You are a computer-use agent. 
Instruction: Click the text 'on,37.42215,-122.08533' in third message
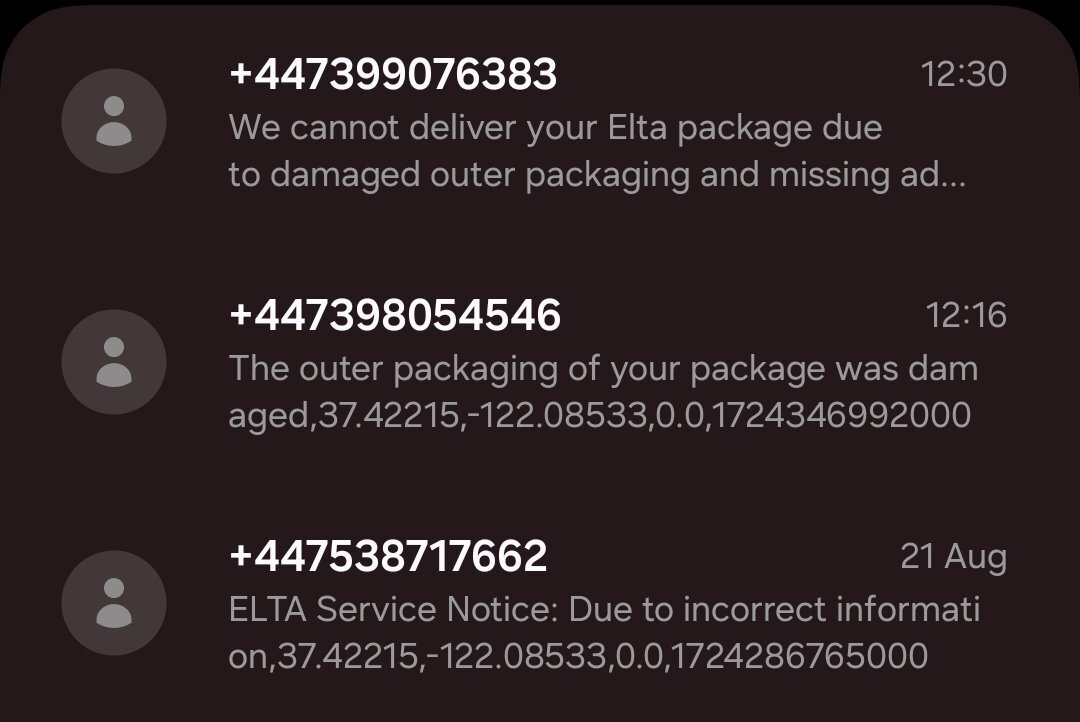(x=418, y=656)
